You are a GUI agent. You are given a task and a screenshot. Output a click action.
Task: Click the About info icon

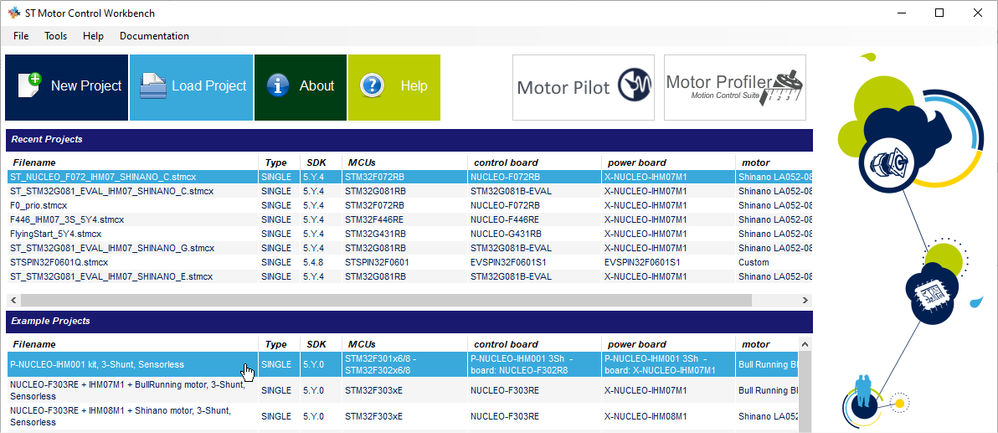pyautogui.click(x=278, y=86)
